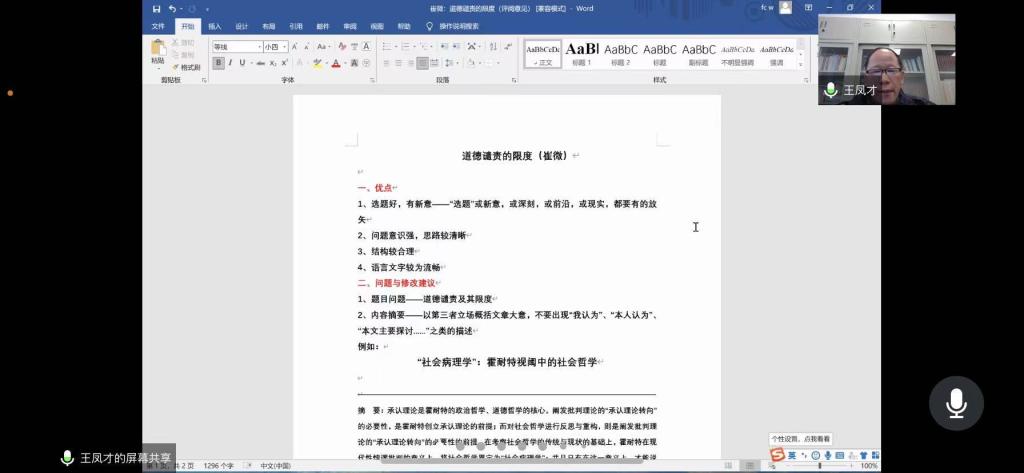Open the font size dropdown (小四)

coord(284,47)
